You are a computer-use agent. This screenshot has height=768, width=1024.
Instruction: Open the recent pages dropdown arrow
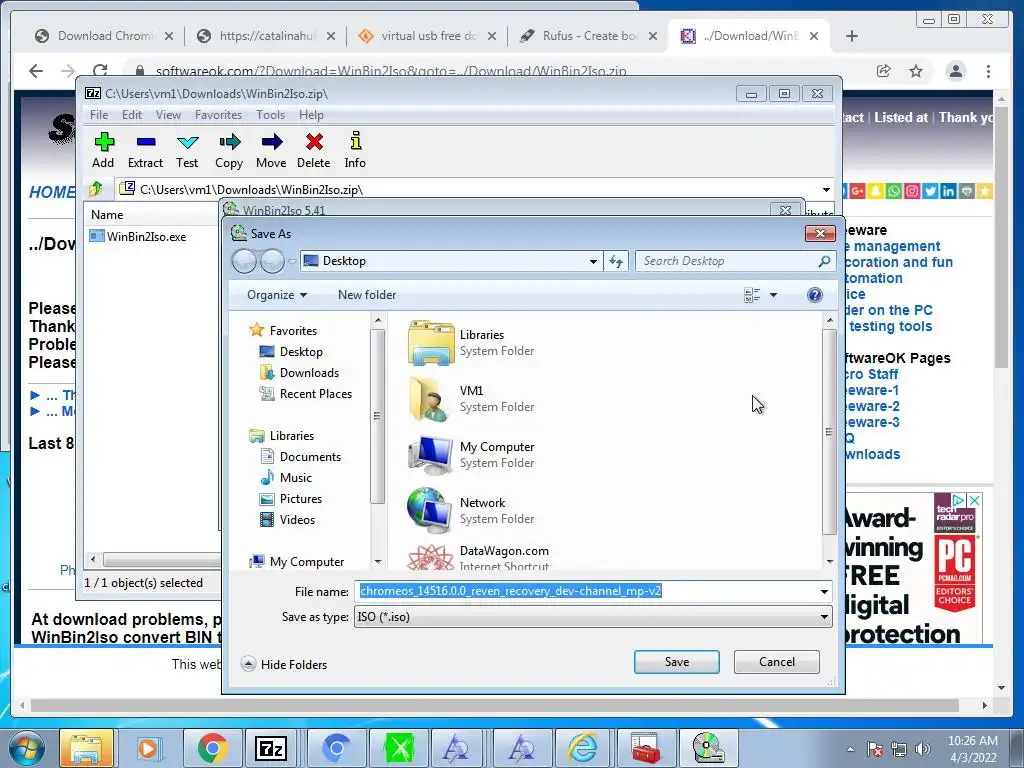(292, 261)
